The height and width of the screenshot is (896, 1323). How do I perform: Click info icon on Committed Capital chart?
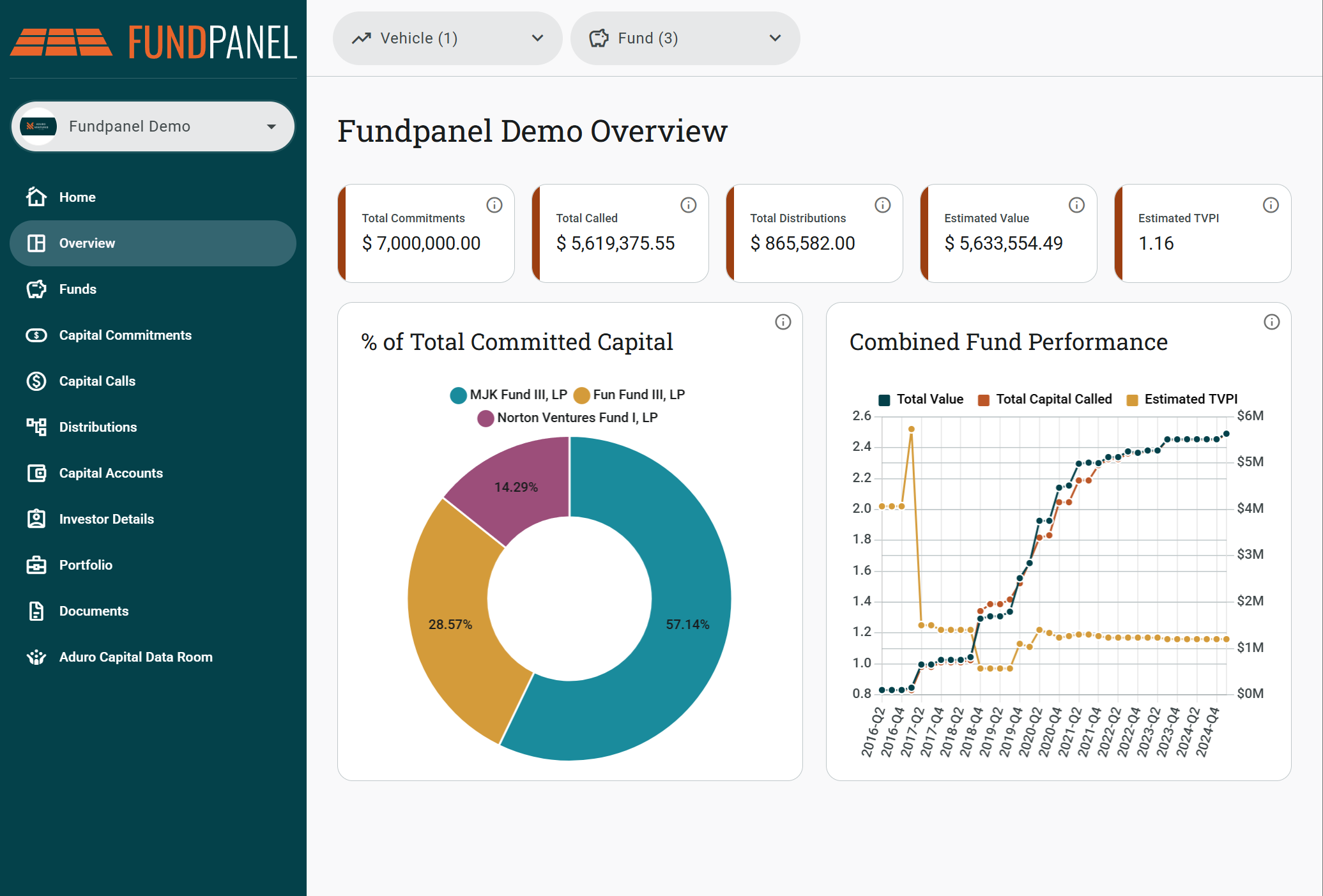click(x=783, y=322)
